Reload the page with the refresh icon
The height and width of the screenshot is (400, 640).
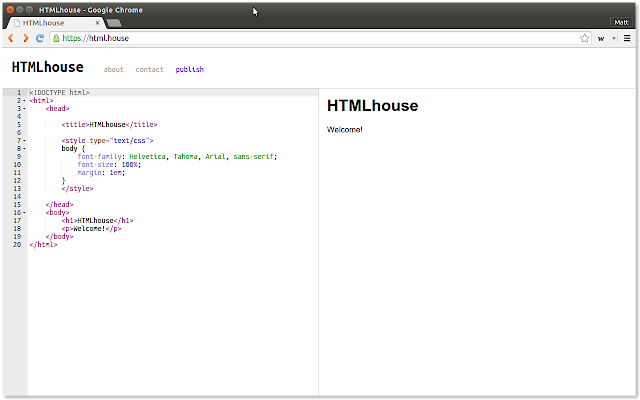40,38
